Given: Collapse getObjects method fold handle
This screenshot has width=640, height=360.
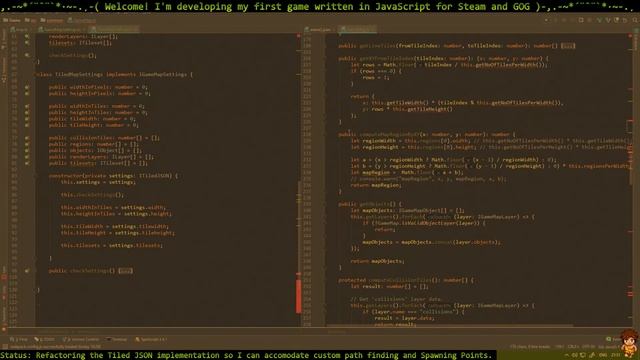Looking at the screenshot, I should 326,204.
